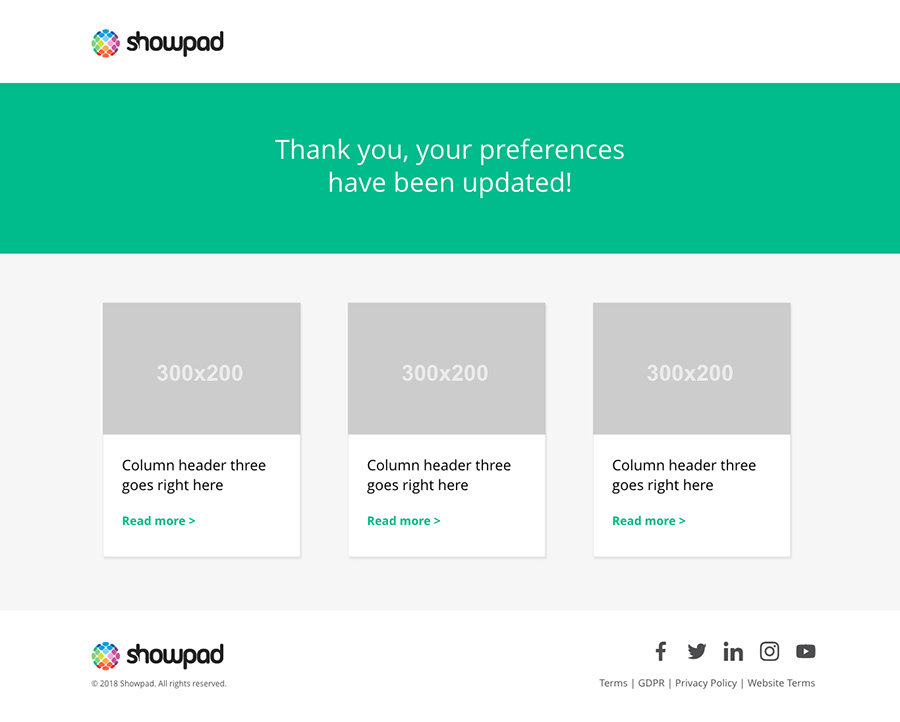Click Read more in the third card
Screen dimensions: 900x722
click(649, 521)
